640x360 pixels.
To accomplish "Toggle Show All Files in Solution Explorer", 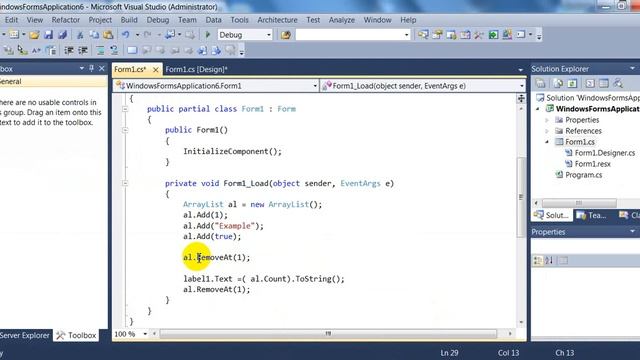I will pos(558,84).
